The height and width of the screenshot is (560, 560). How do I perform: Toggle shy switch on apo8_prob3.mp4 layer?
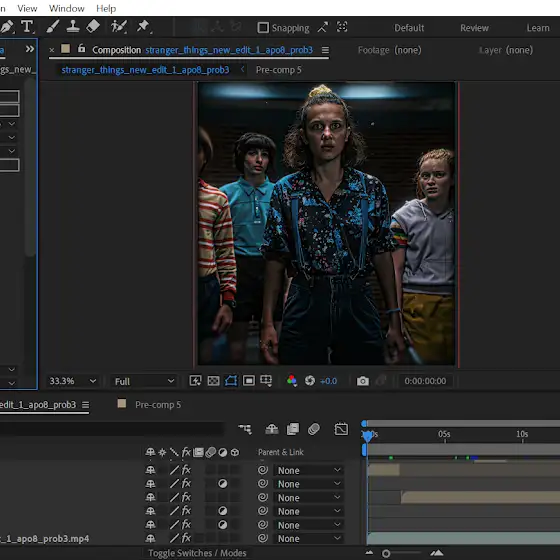point(150,538)
